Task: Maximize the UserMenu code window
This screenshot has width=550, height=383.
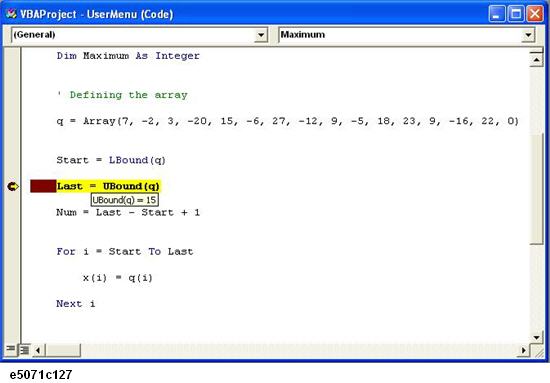Action: pos(516,14)
